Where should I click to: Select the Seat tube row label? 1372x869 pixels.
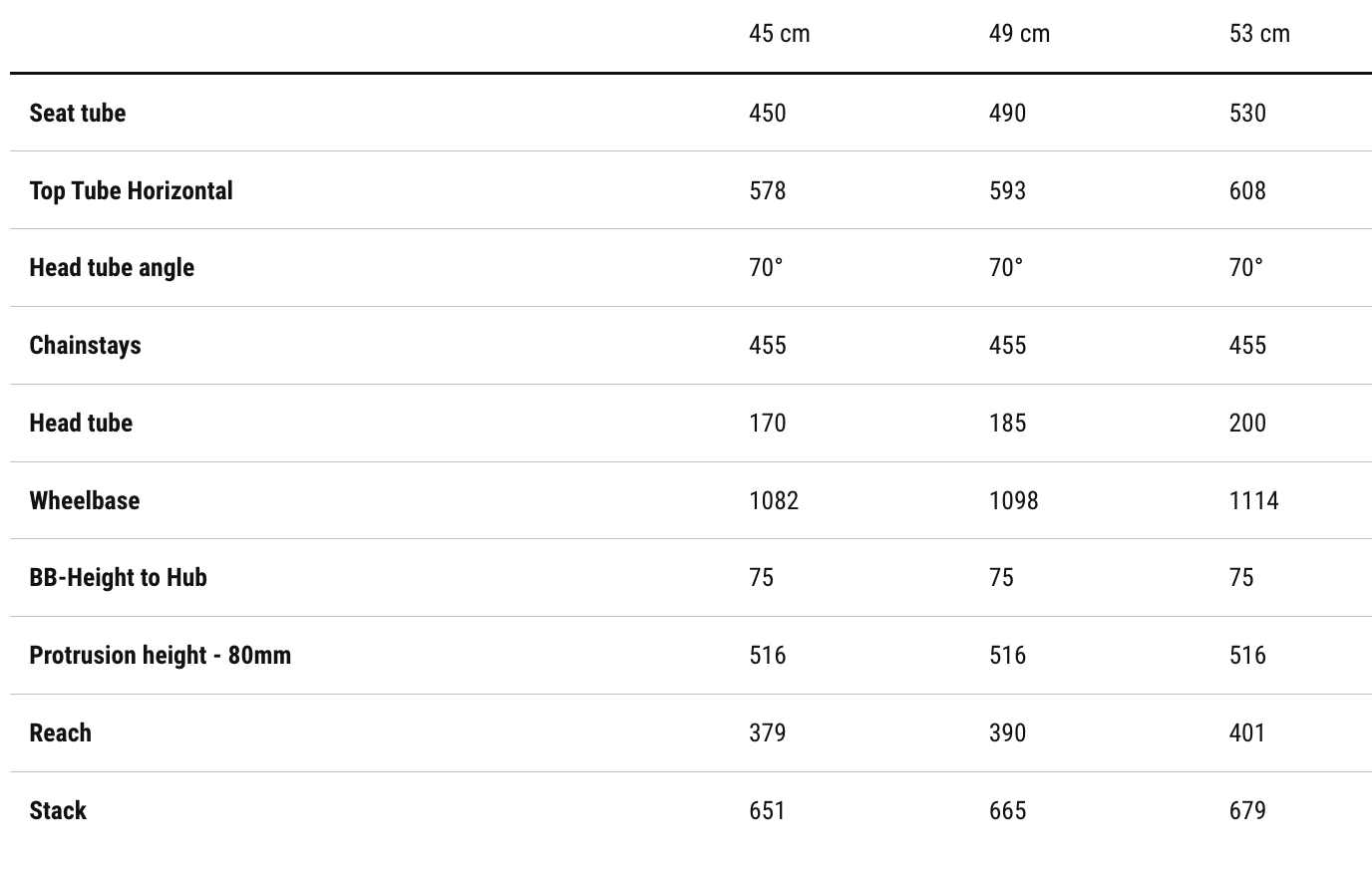[78, 113]
